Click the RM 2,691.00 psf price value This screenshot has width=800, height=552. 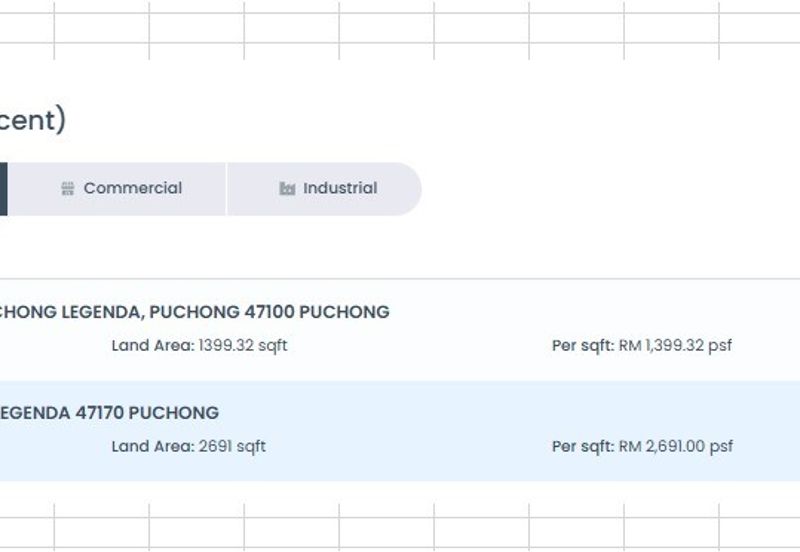coord(676,447)
